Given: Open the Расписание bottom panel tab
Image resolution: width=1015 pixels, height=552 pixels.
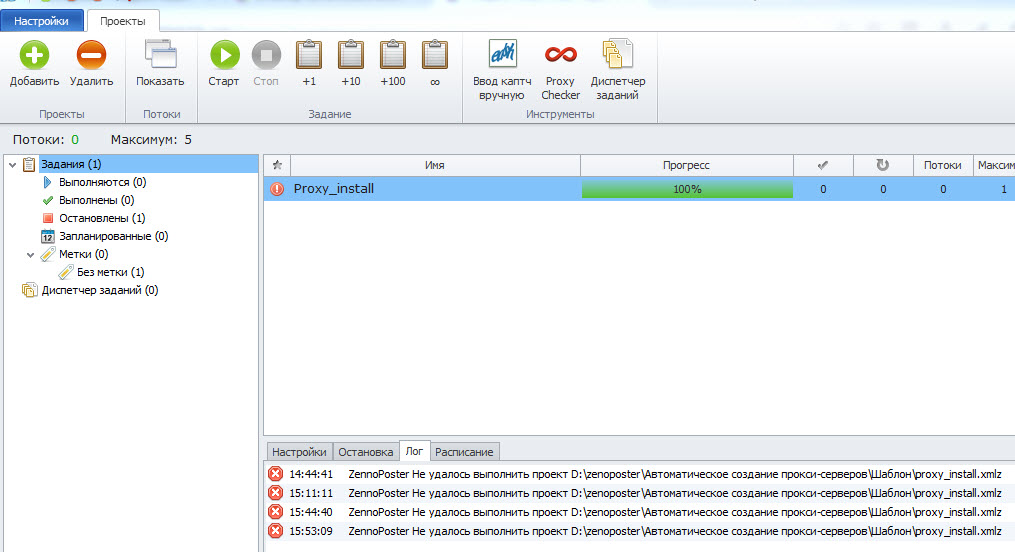Looking at the screenshot, I should [464, 452].
